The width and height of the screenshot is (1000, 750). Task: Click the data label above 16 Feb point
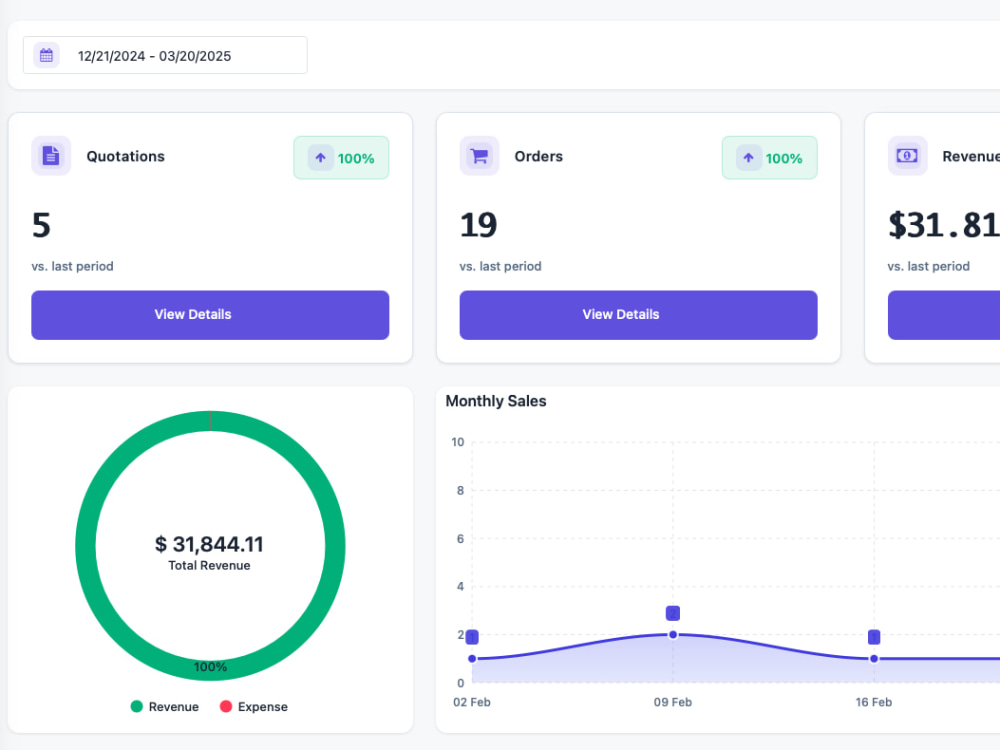(874, 637)
